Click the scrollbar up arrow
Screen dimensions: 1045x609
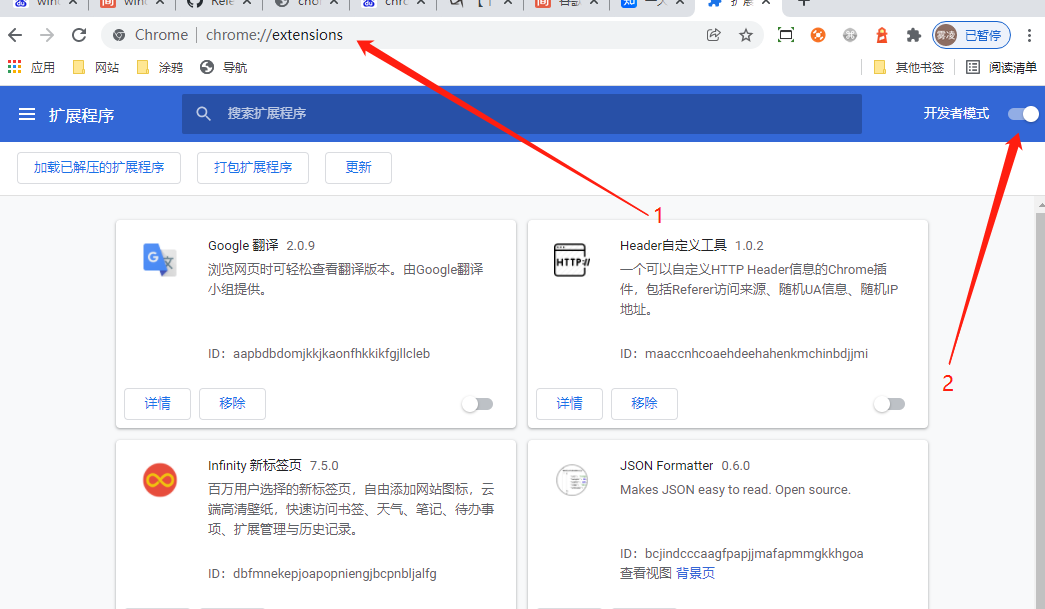tap(1040, 206)
